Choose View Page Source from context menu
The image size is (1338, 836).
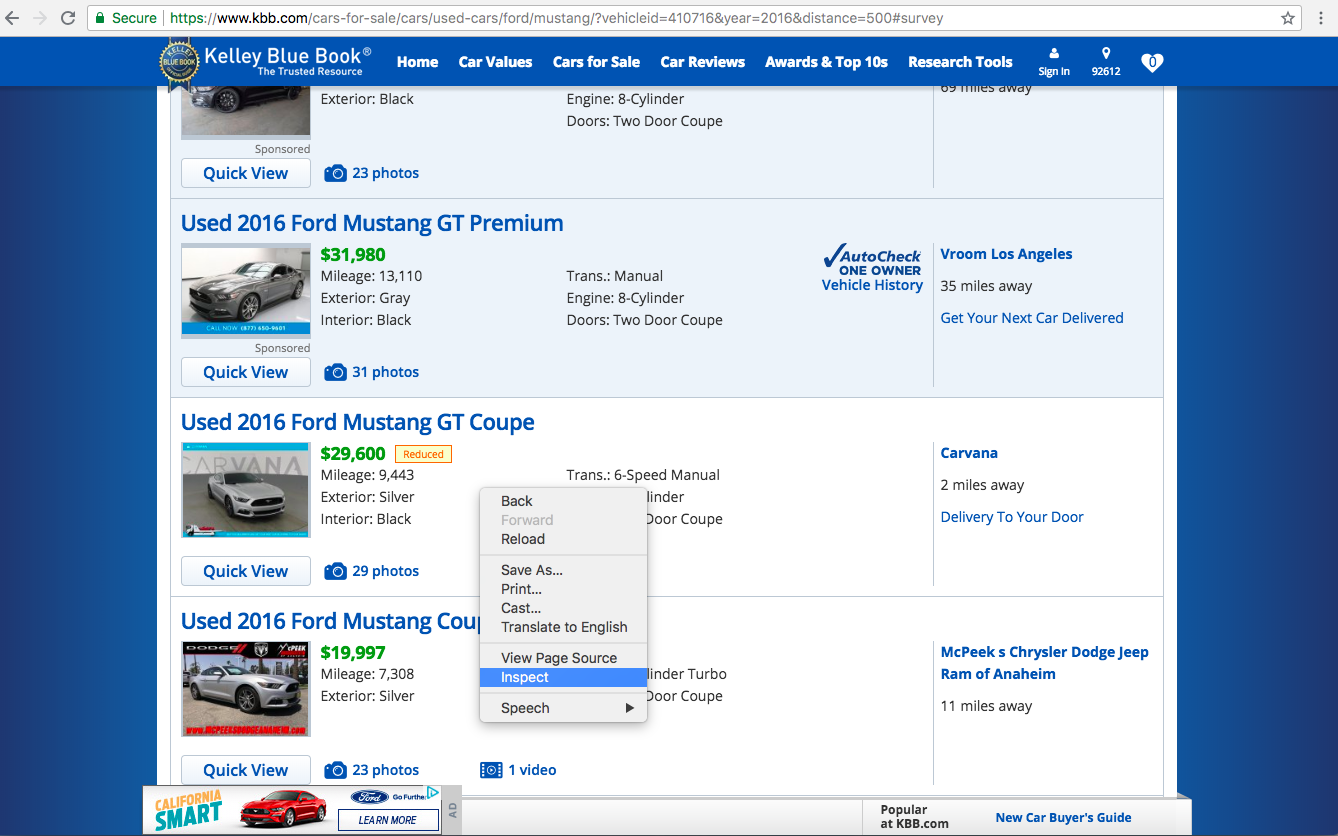559,658
